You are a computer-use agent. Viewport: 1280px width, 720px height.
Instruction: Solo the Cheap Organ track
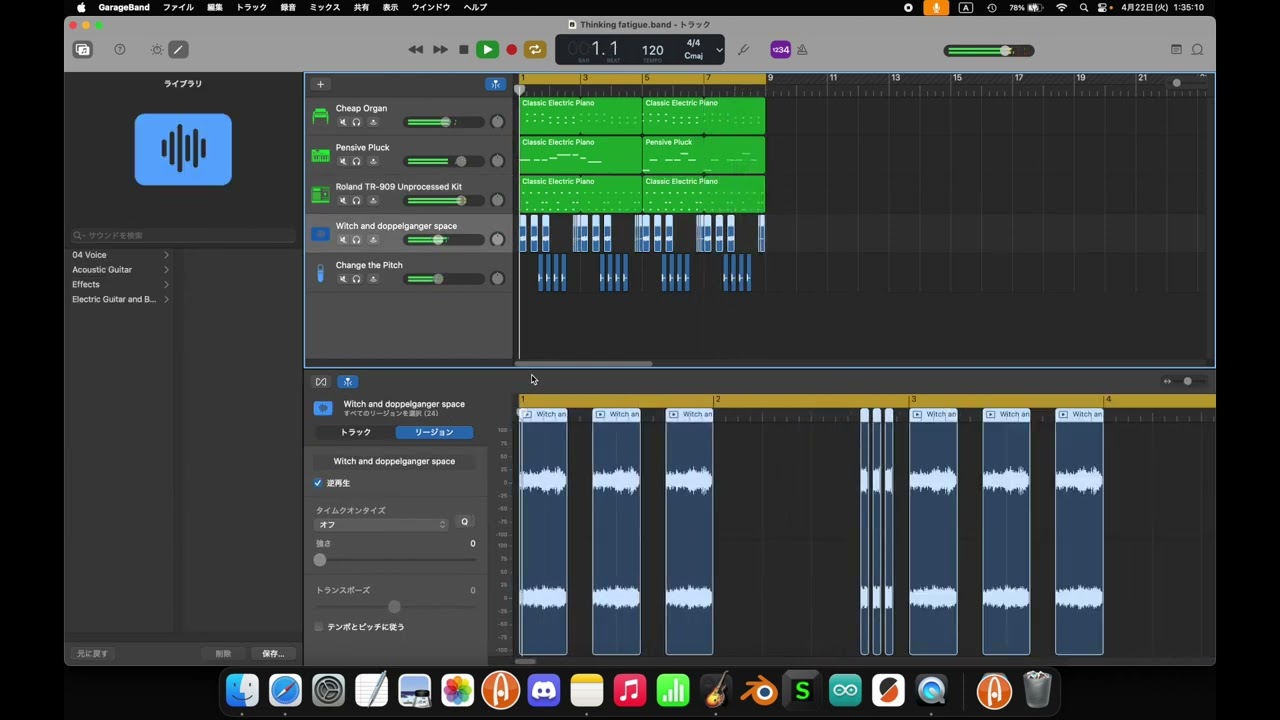coord(356,122)
